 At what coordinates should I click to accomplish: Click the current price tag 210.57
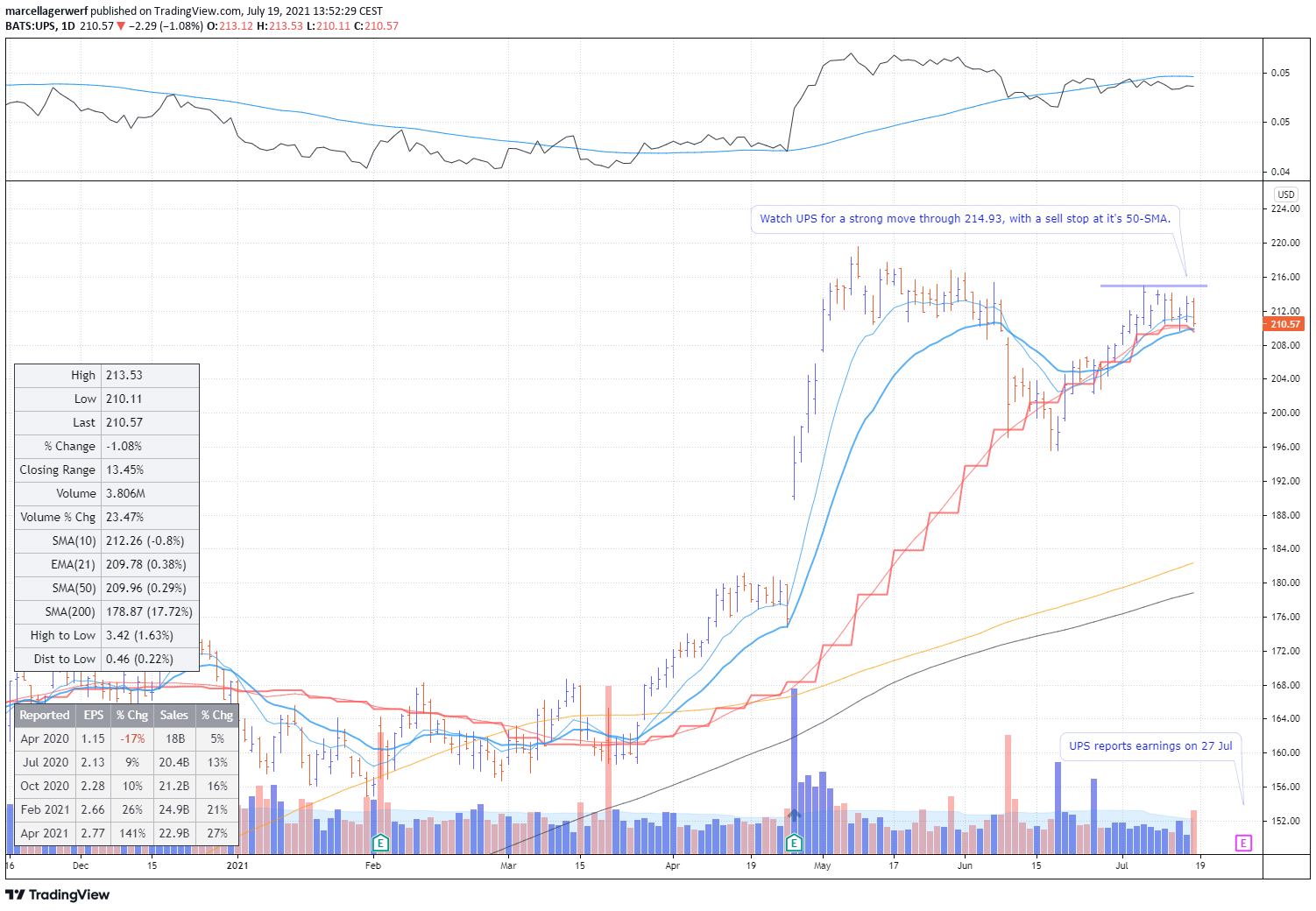pos(1284,324)
